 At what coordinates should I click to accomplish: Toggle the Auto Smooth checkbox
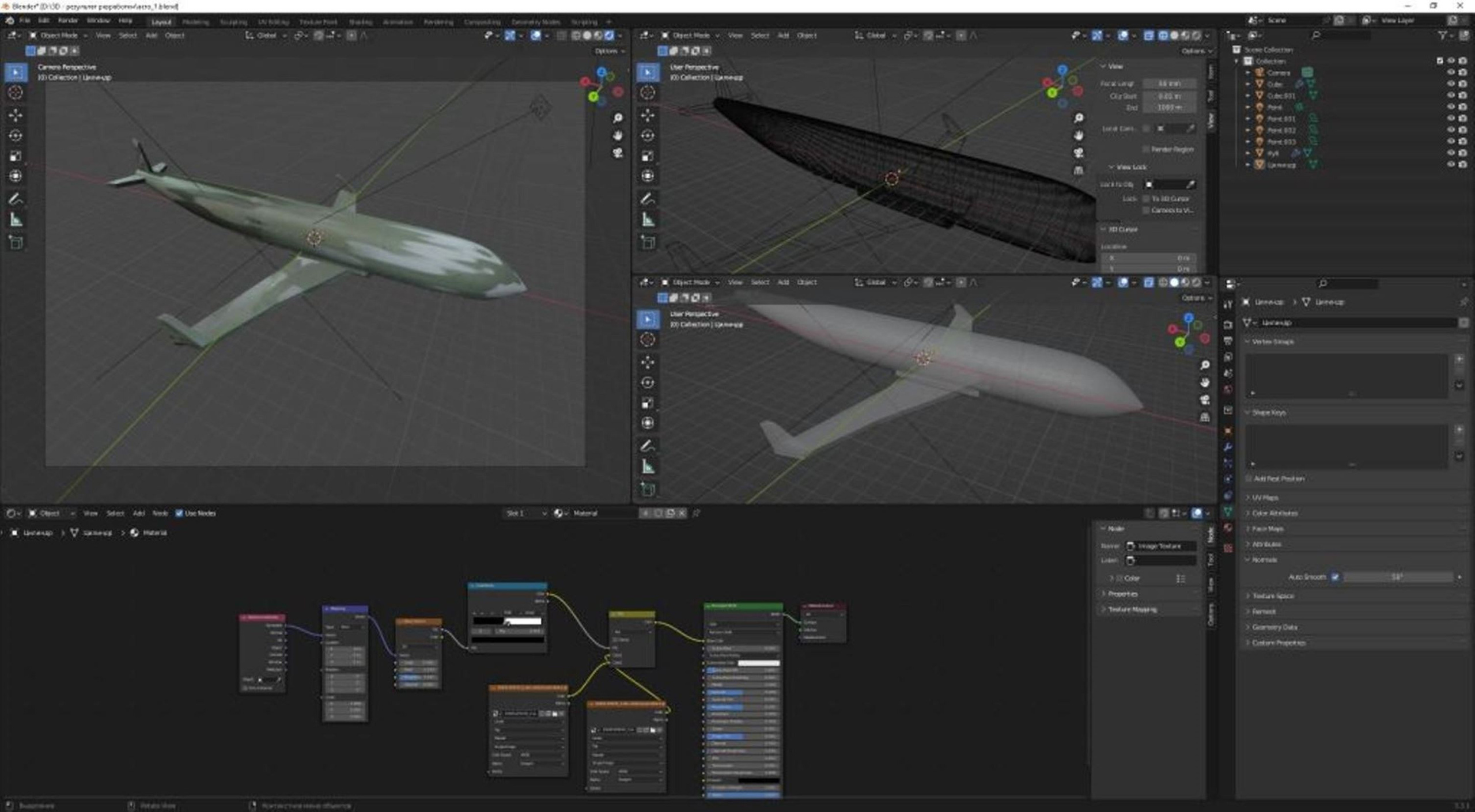pyautogui.click(x=1335, y=577)
